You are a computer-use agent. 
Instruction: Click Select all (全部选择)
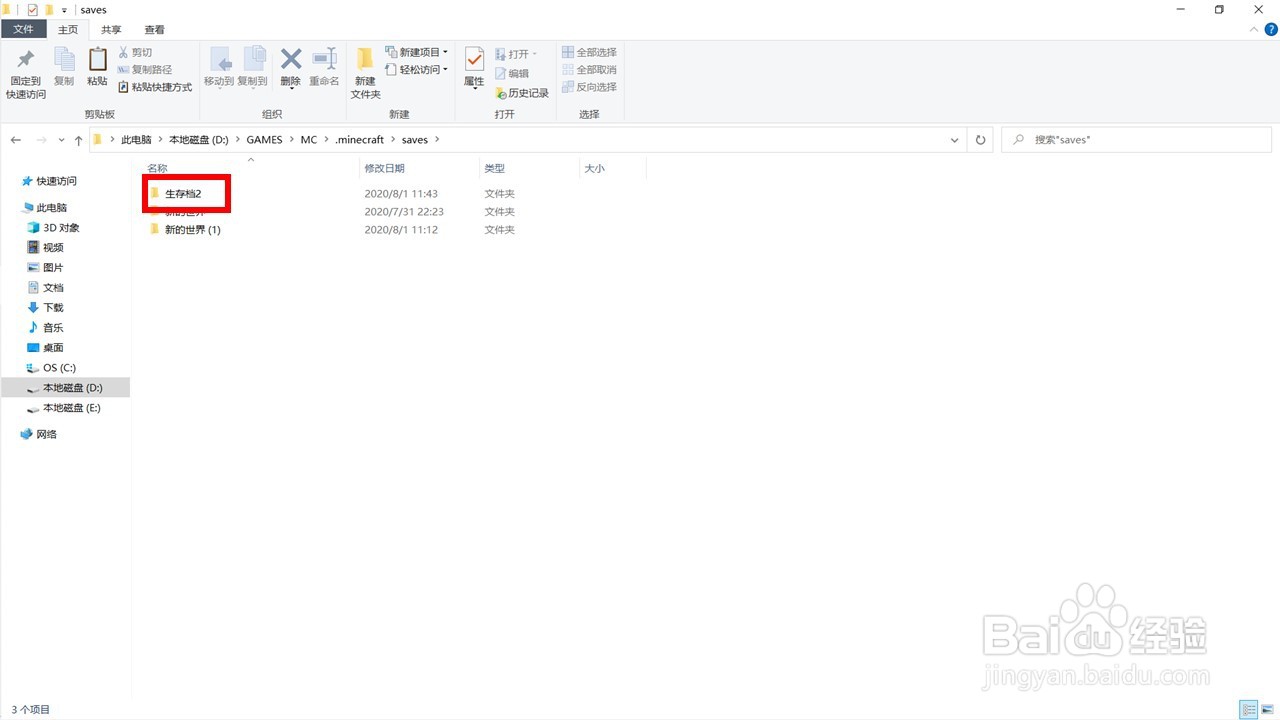coord(589,52)
